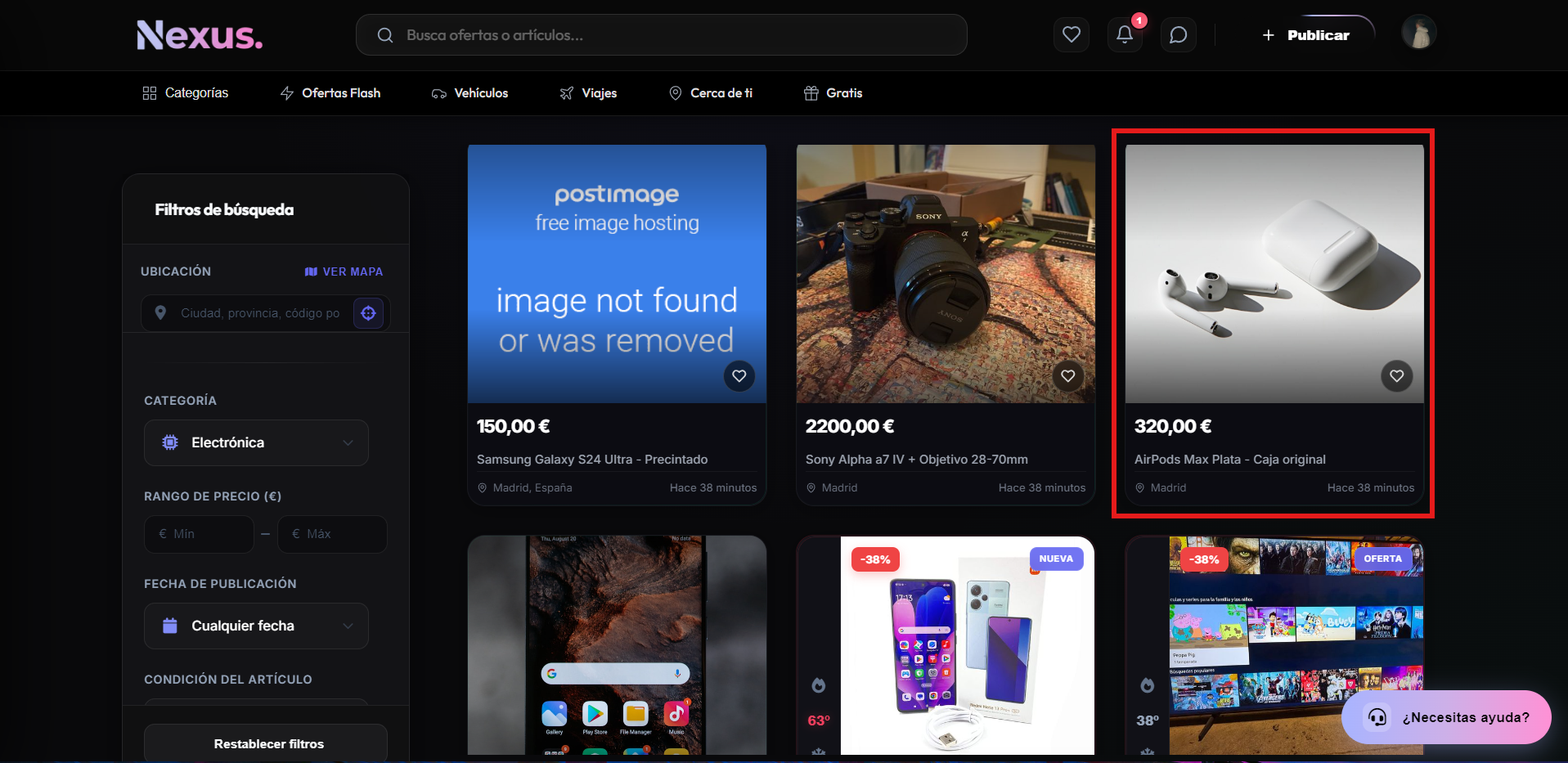Screen dimensions: 1568x763
Task: Click the title "Samsung Galaxy S24 Ultra - Precintado"
Action: coord(592,460)
